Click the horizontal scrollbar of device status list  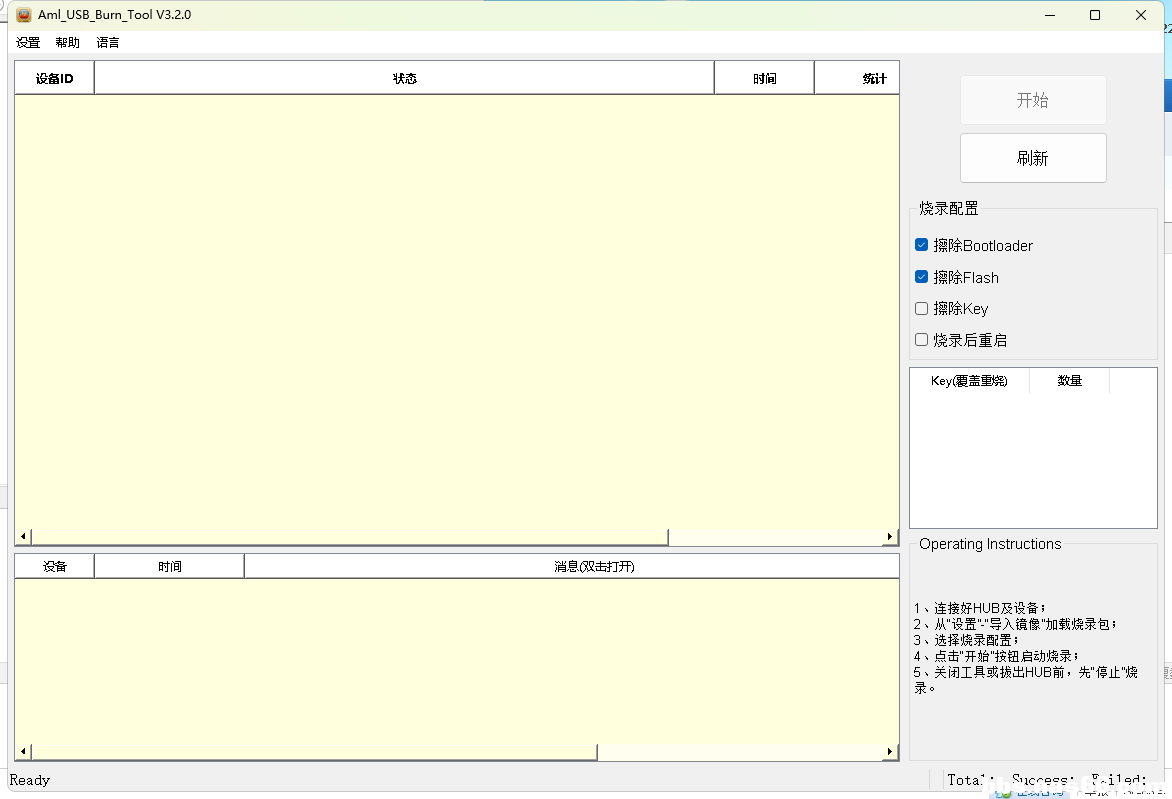[350, 537]
